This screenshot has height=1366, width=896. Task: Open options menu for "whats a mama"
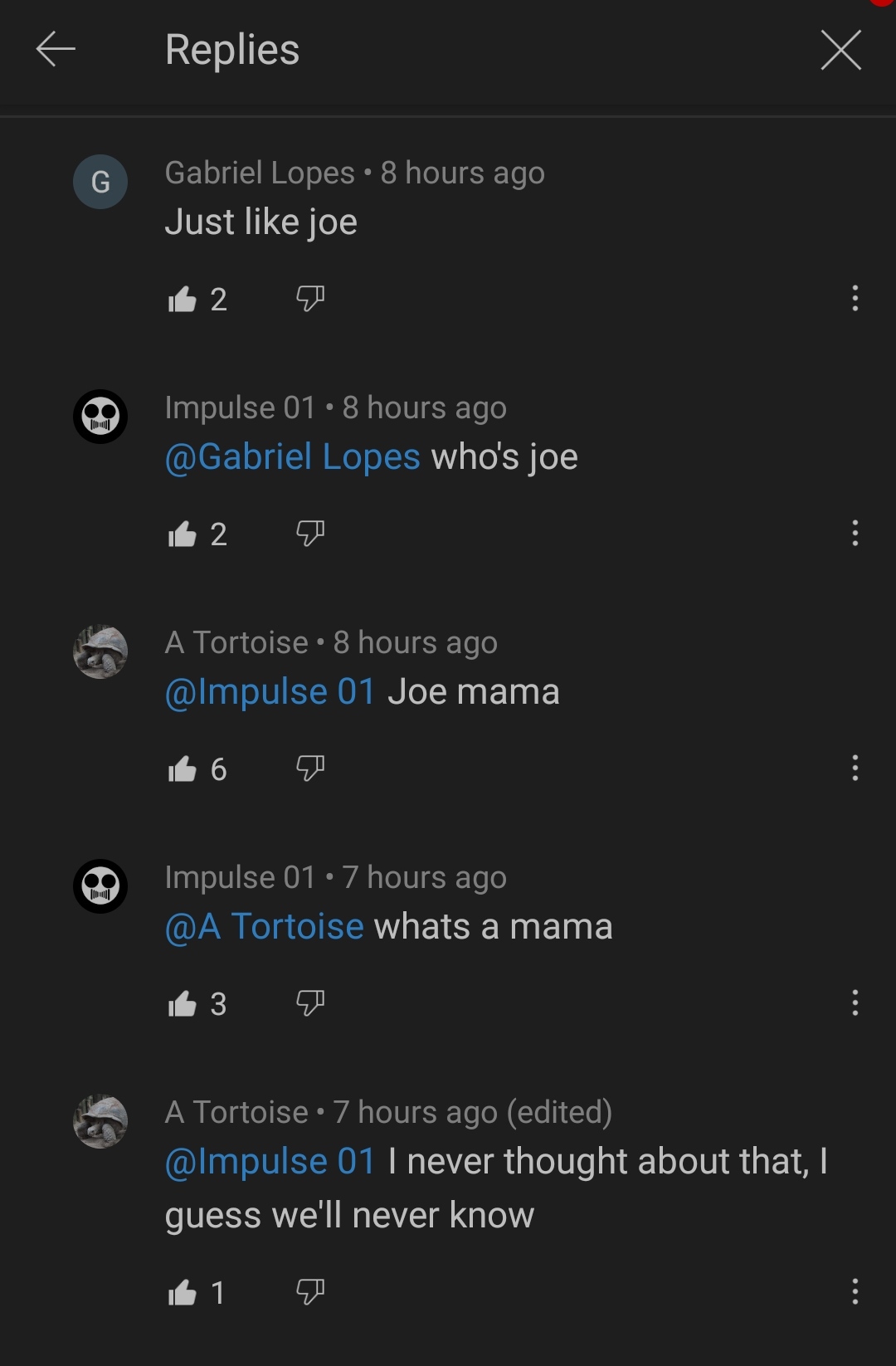click(x=855, y=1004)
